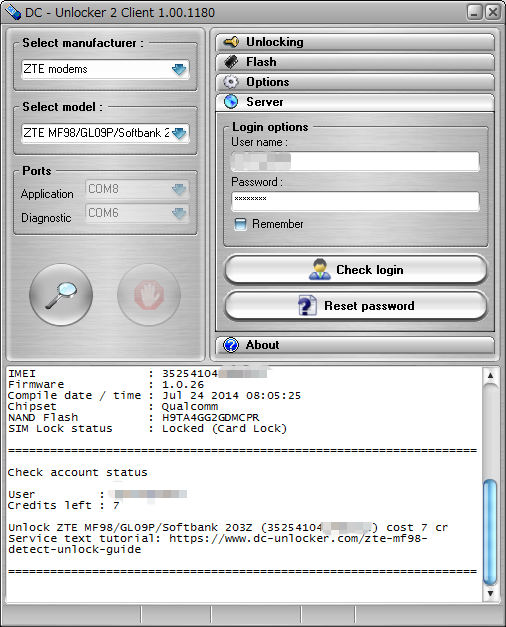Click the 'H9TA4GG2GDMCPR' NAND Flash value

pyautogui.click(x=210, y=417)
